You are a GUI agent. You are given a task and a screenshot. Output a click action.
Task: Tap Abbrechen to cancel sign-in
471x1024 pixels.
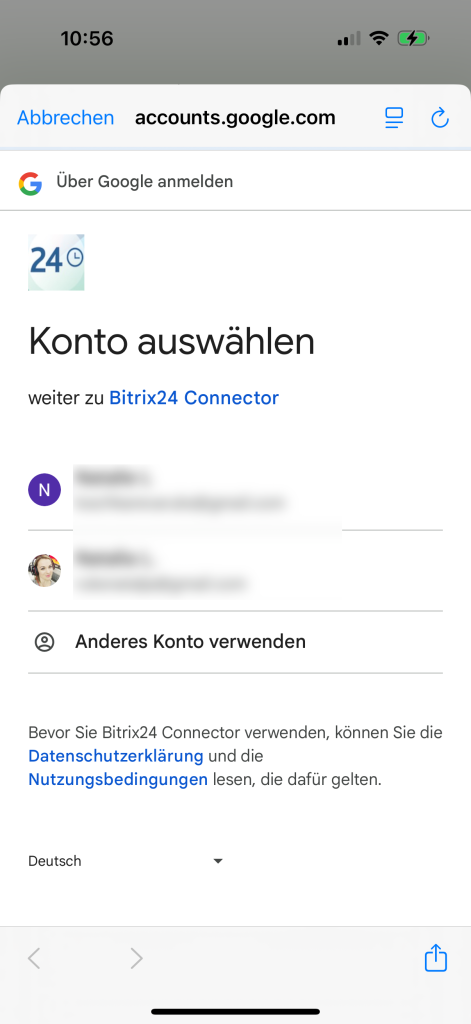click(x=65, y=118)
